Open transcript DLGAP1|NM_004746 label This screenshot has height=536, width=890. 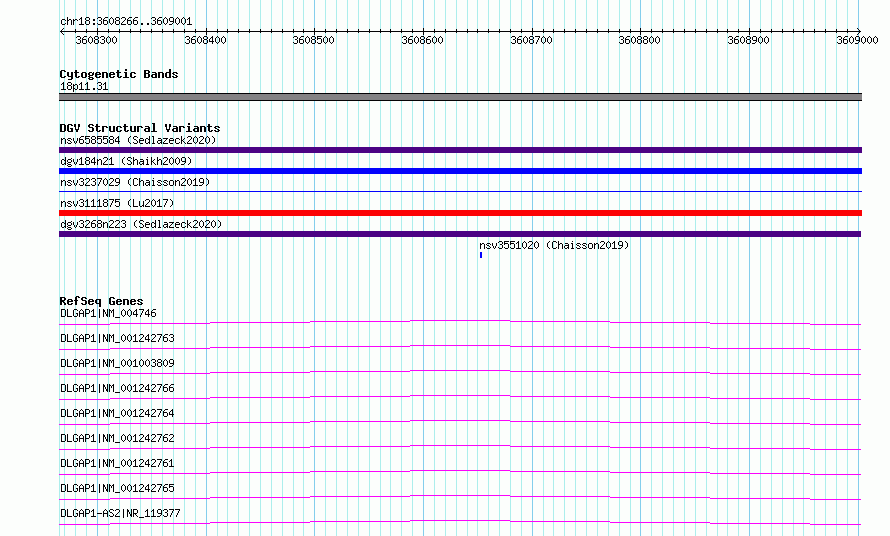108,313
